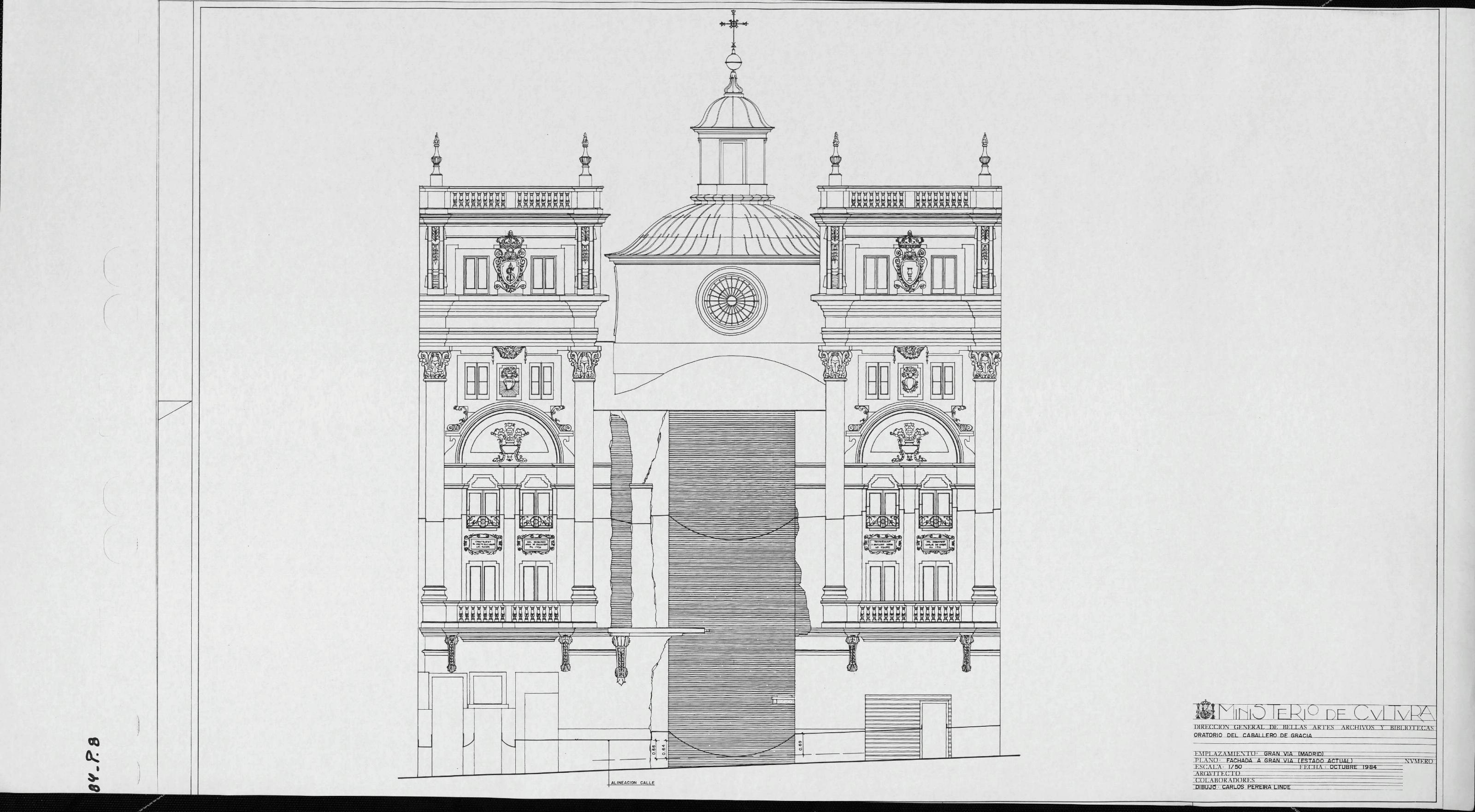
Task: Click the urn relief in the left tower arch
Action: pos(510,442)
